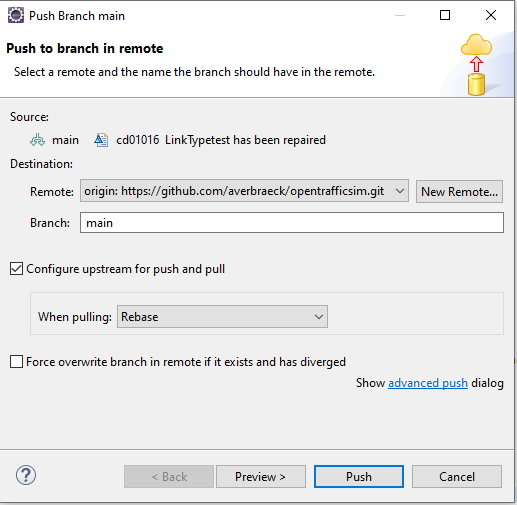The height and width of the screenshot is (505, 517).
Task: Uncheck Configure upstream for push and pull
Action: pos(16,269)
